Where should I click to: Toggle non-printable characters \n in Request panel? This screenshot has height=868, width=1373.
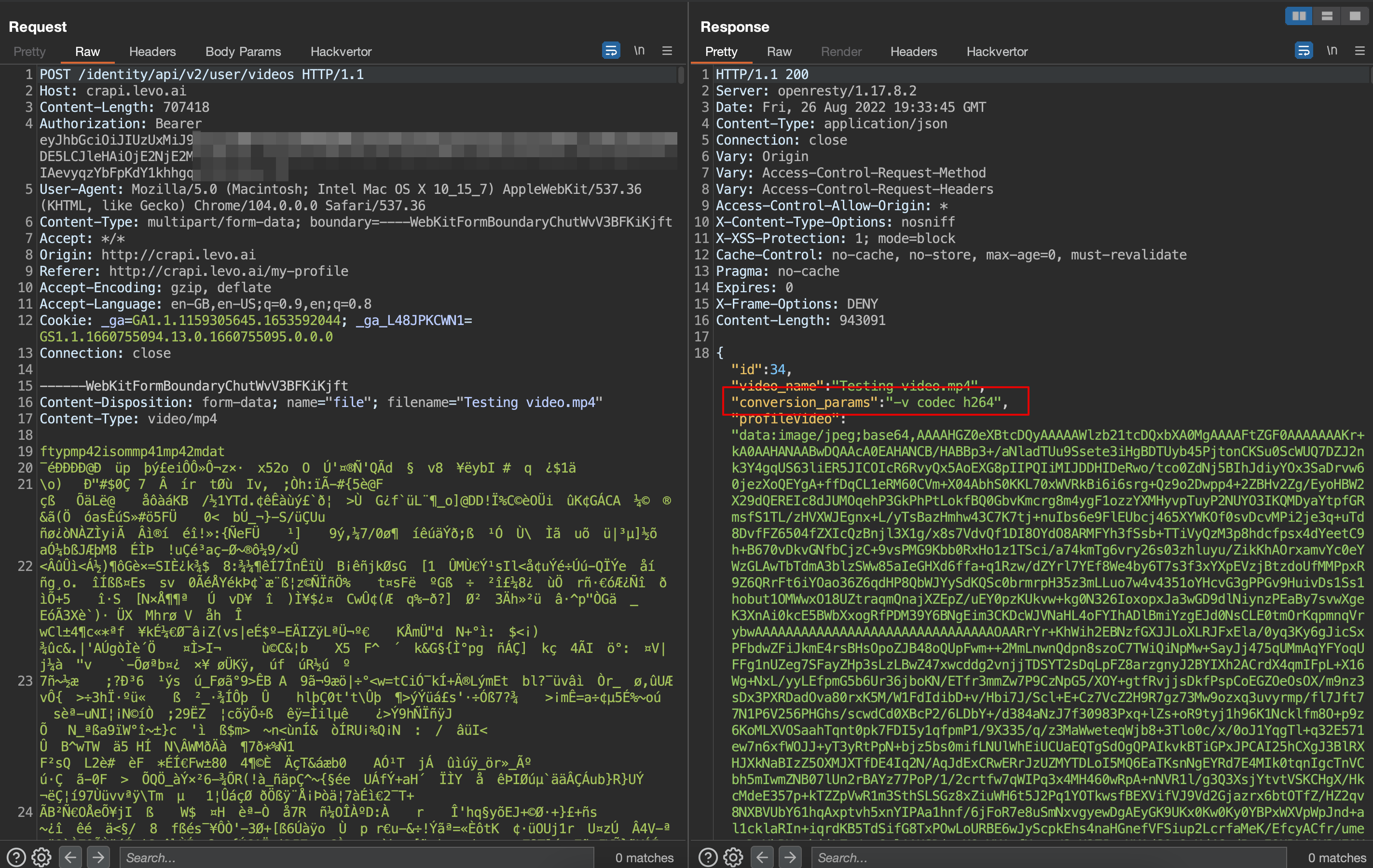[639, 51]
